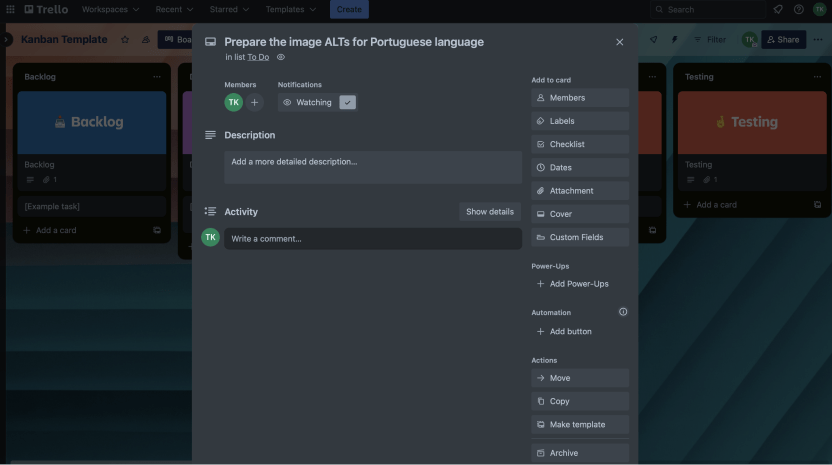Open the help information icon
This screenshot has height=465, width=832.
tap(799, 9)
